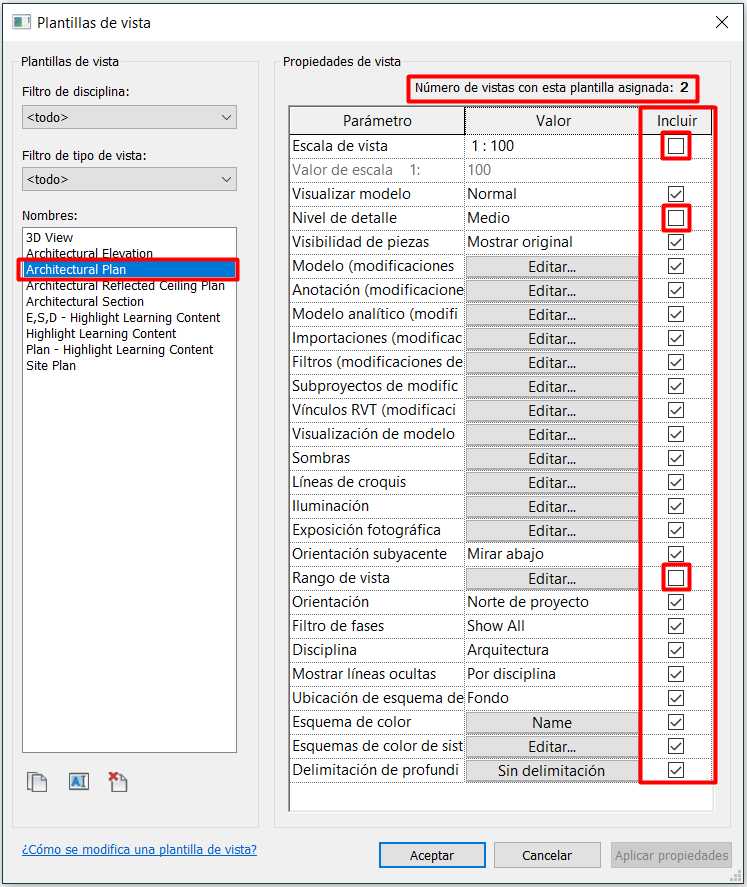Viewport: 747px width, 887px height.
Task: Uncheck Incluir for Visualizar modelo
Action: click(x=676, y=194)
